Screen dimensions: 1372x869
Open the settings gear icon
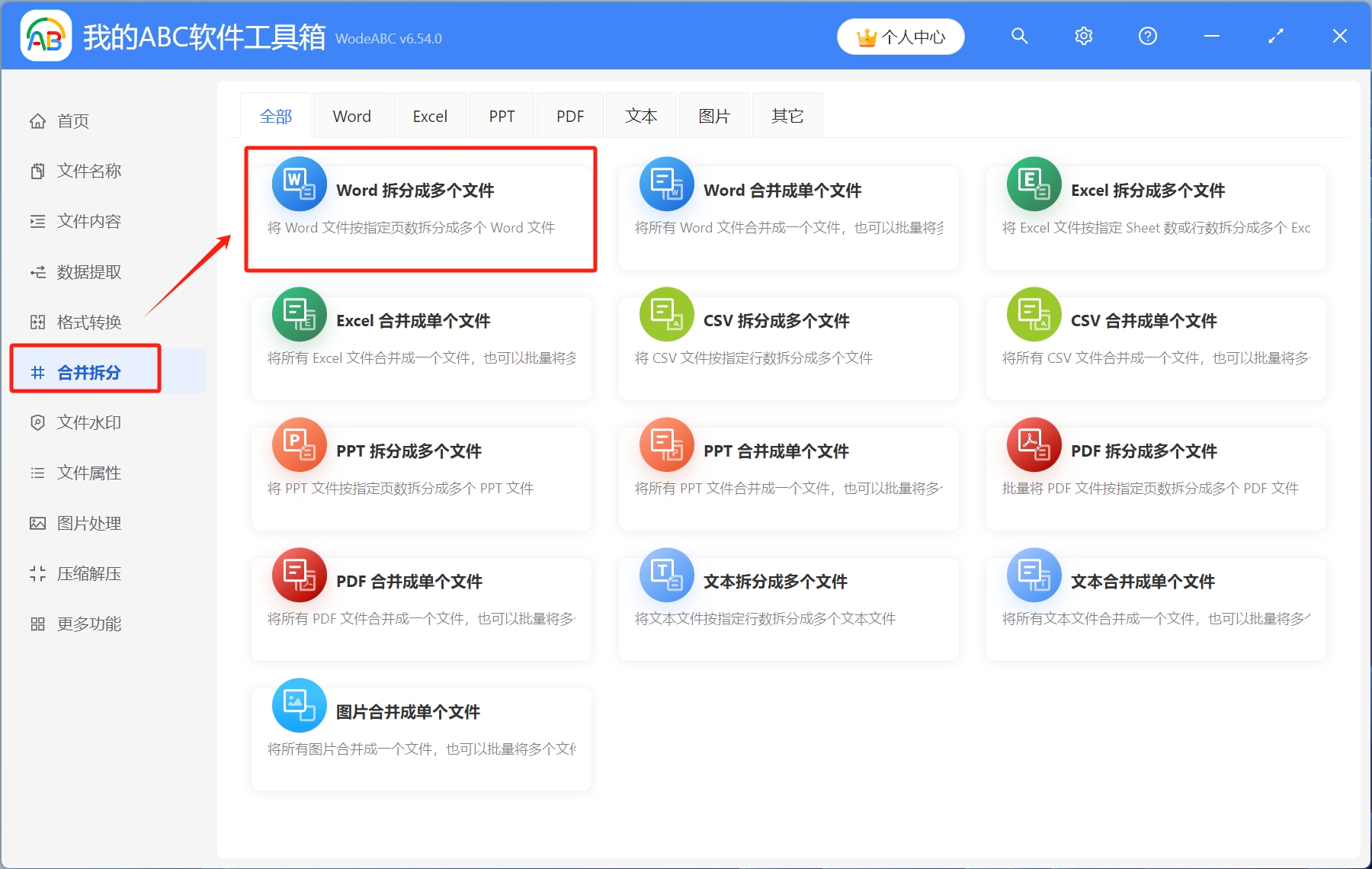[1083, 35]
